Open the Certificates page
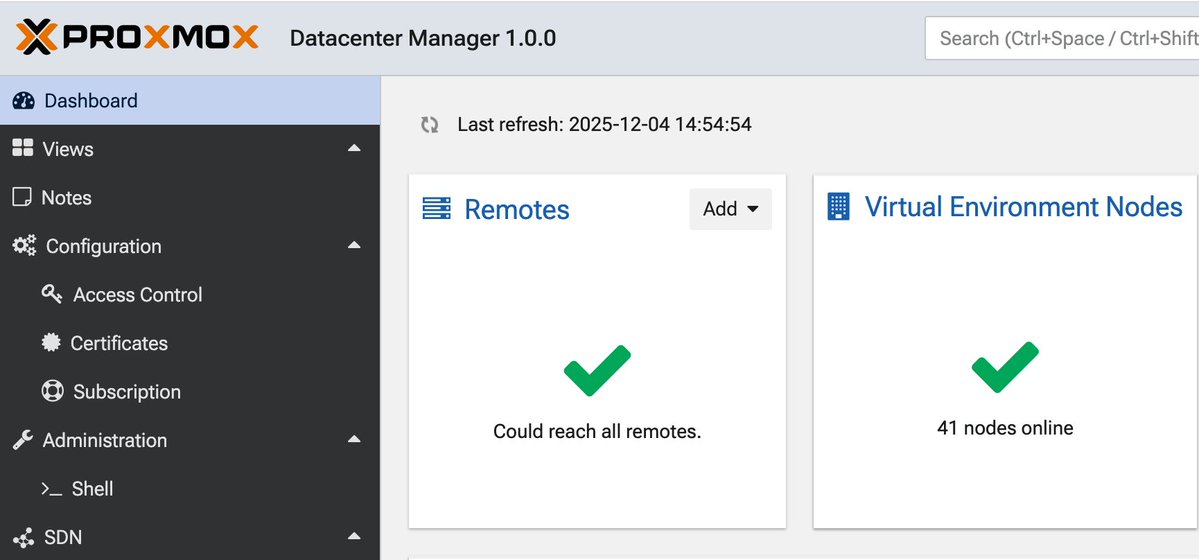1199x560 pixels. (x=190, y=343)
